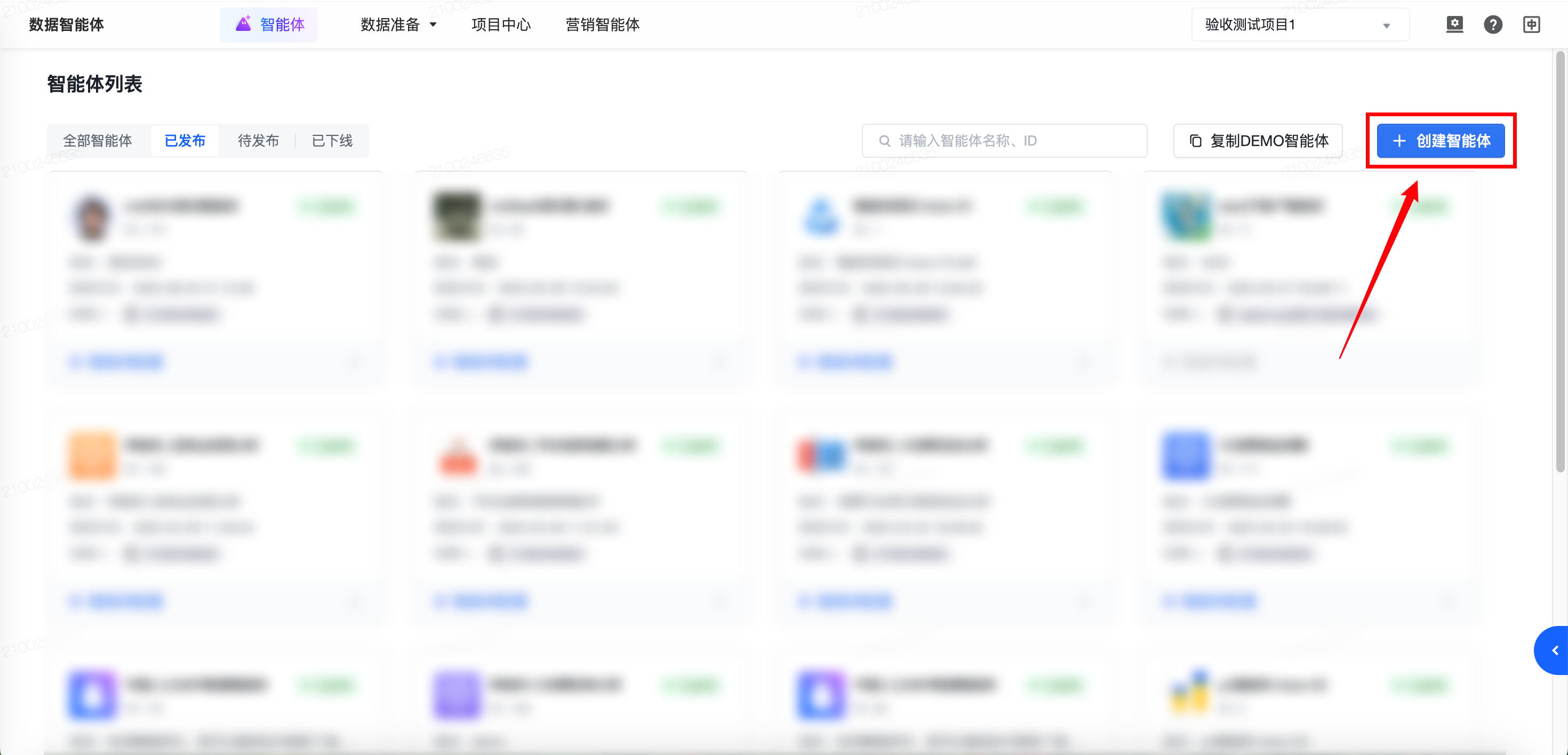Open 项目中心 from top menu
This screenshot has width=1568, height=755.
click(501, 25)
